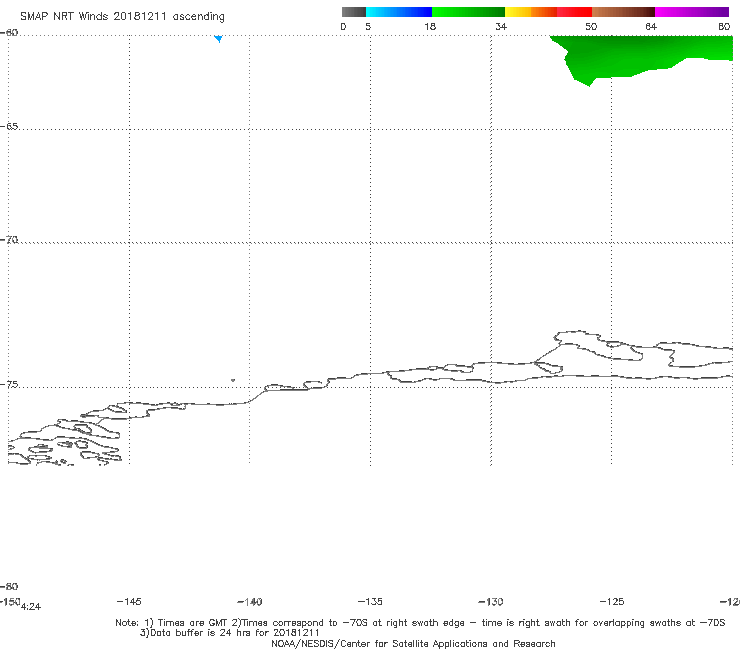Select the gray segment of wind color bar
The height and width of the screenshot is (650, 740).
pos(353,12)
